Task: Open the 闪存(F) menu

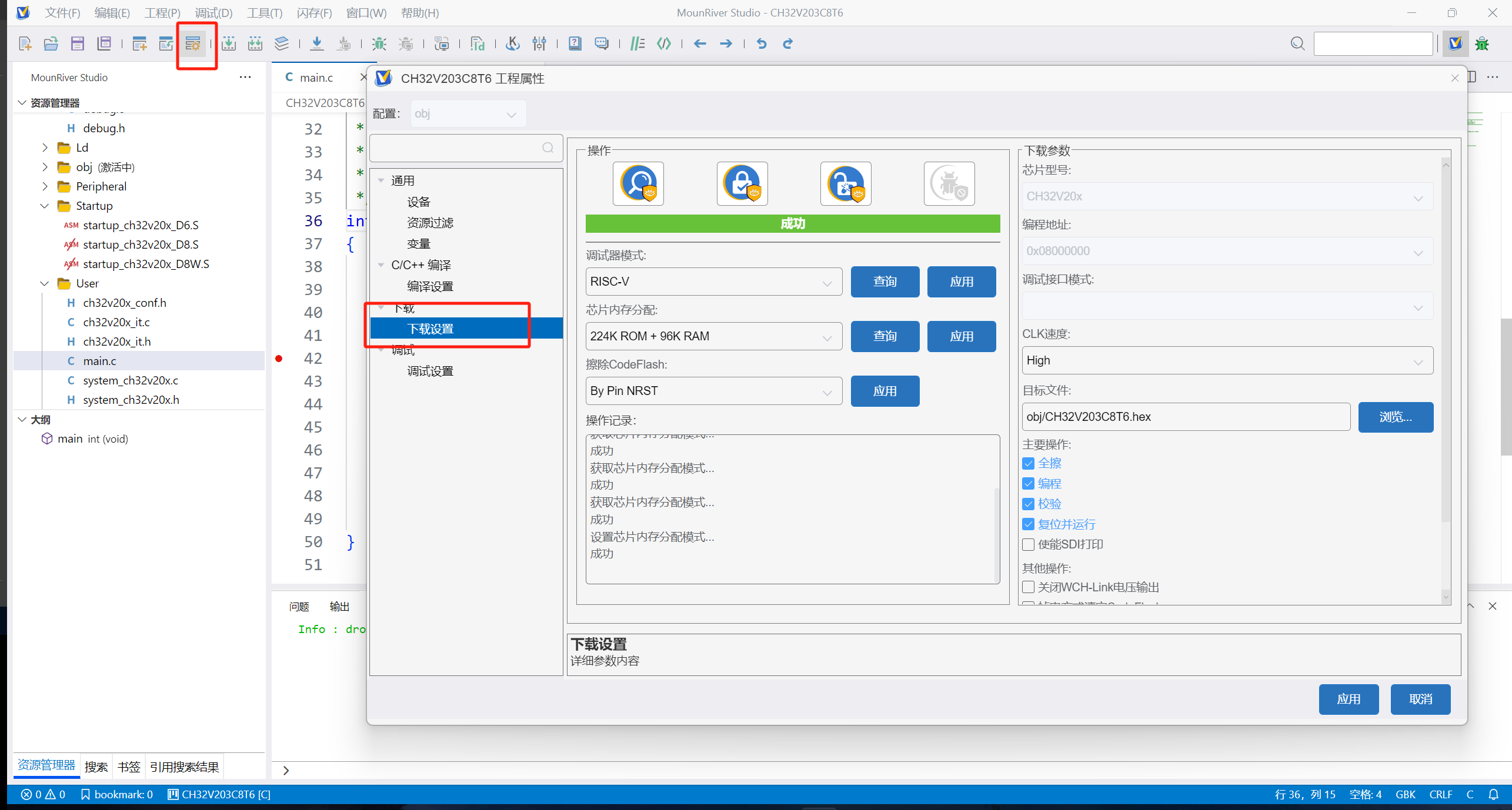Action: (314, 13)
